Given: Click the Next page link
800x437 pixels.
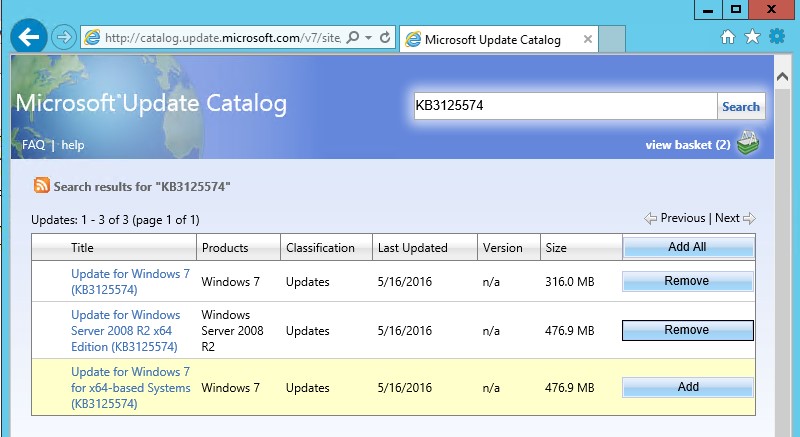Looking at the screenshot, I should 727,218.
